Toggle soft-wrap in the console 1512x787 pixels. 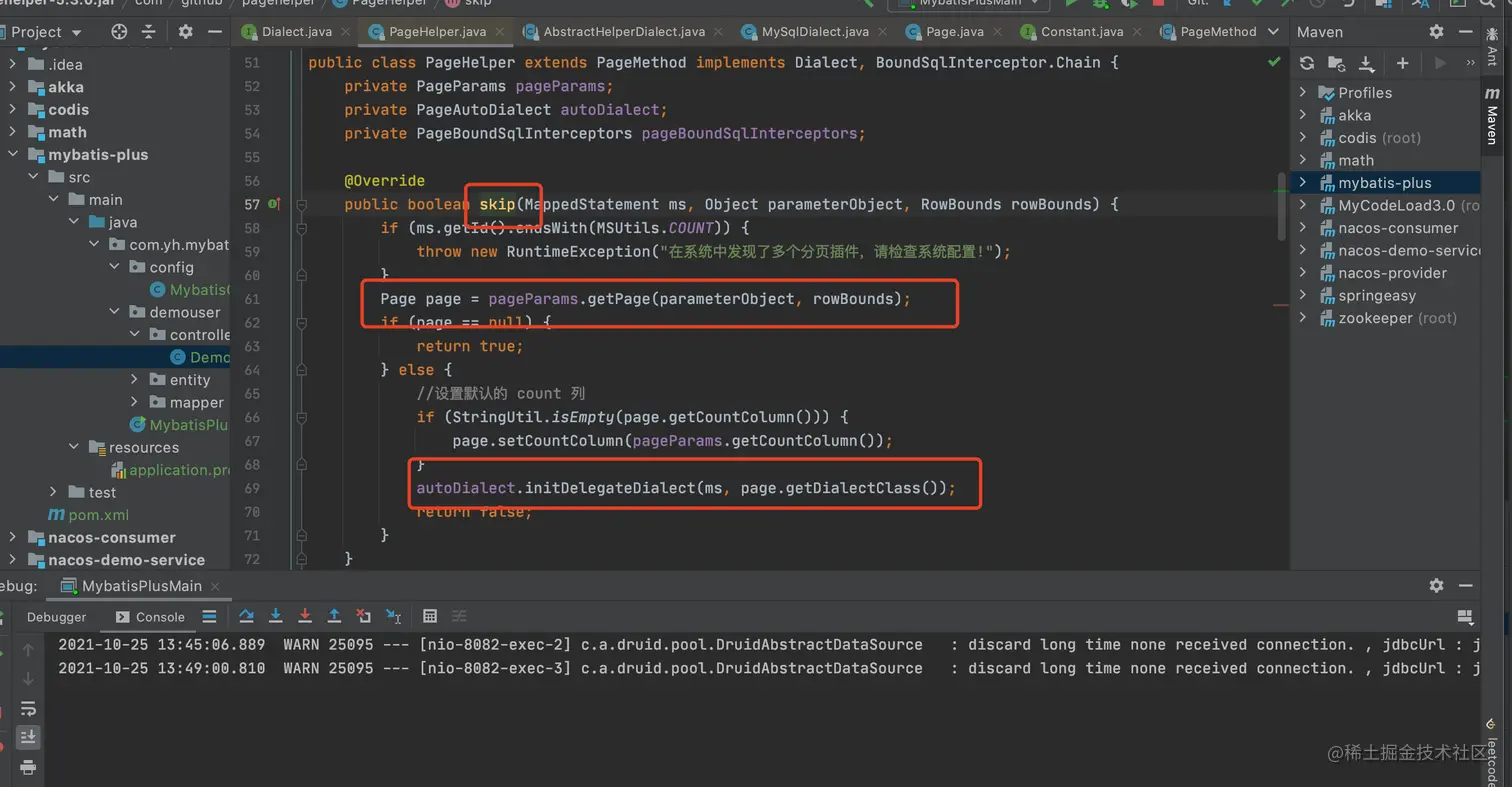pyautogui.click(x=28, y=709)
